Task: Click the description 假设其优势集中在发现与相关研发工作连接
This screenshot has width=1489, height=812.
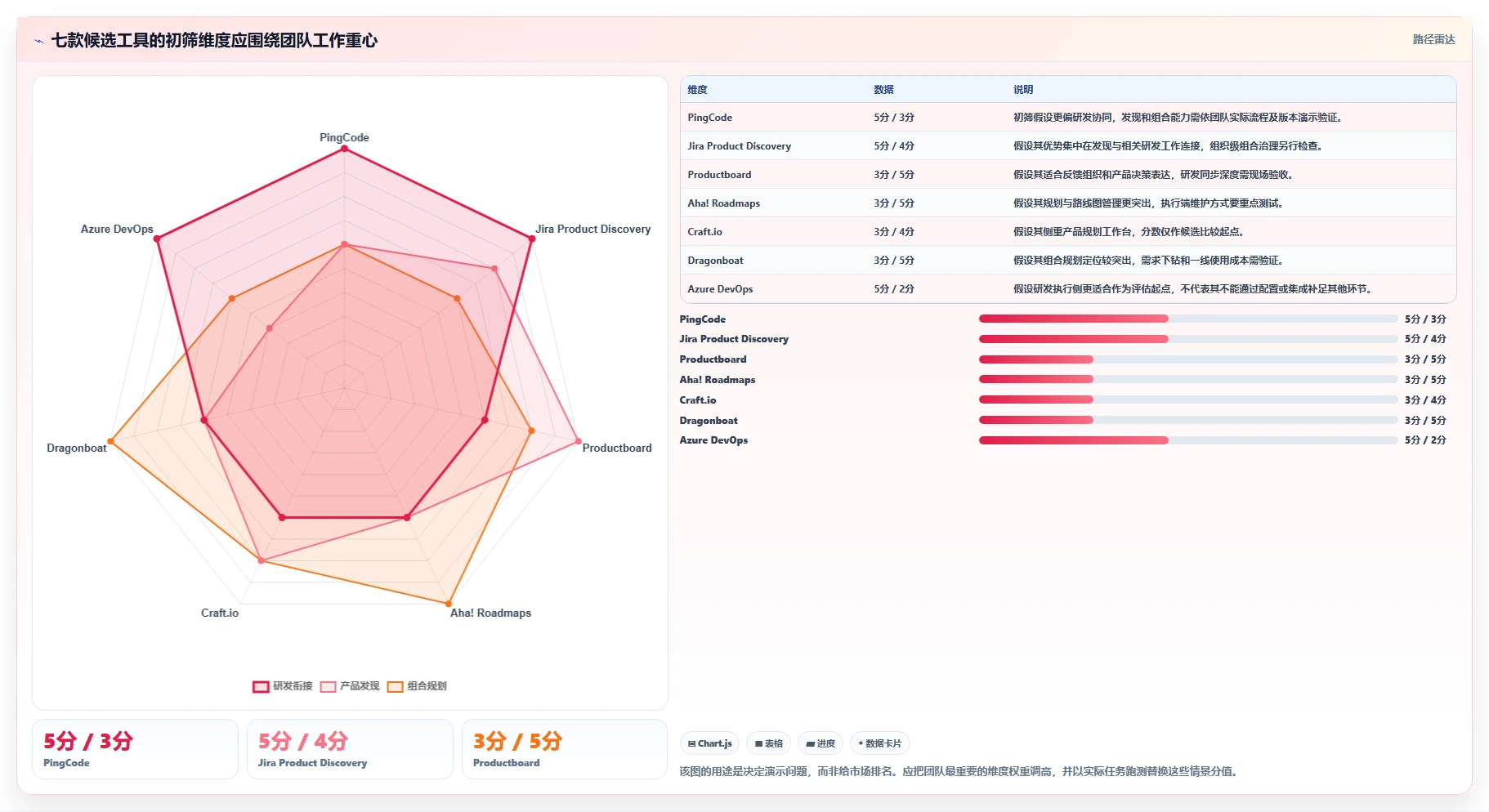Action: [1169, 146]
